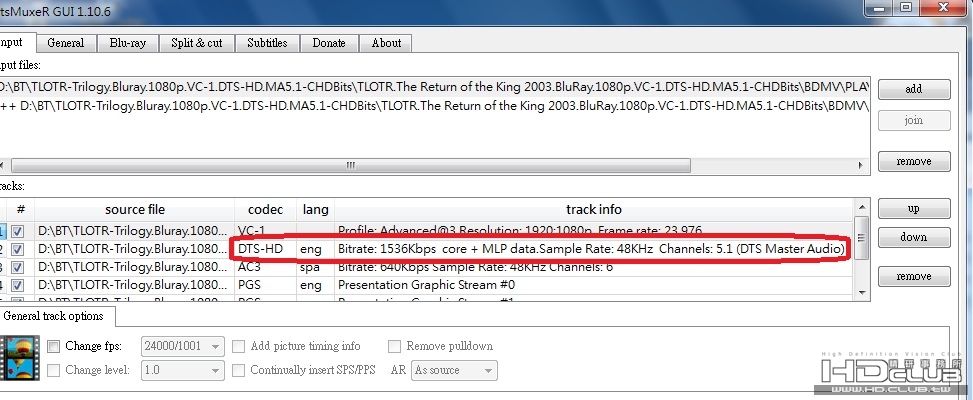Image resolution: width=973 pixels, height=400 pixels.
Task: Switch to the Blu-ray tab
Action: 127,43
